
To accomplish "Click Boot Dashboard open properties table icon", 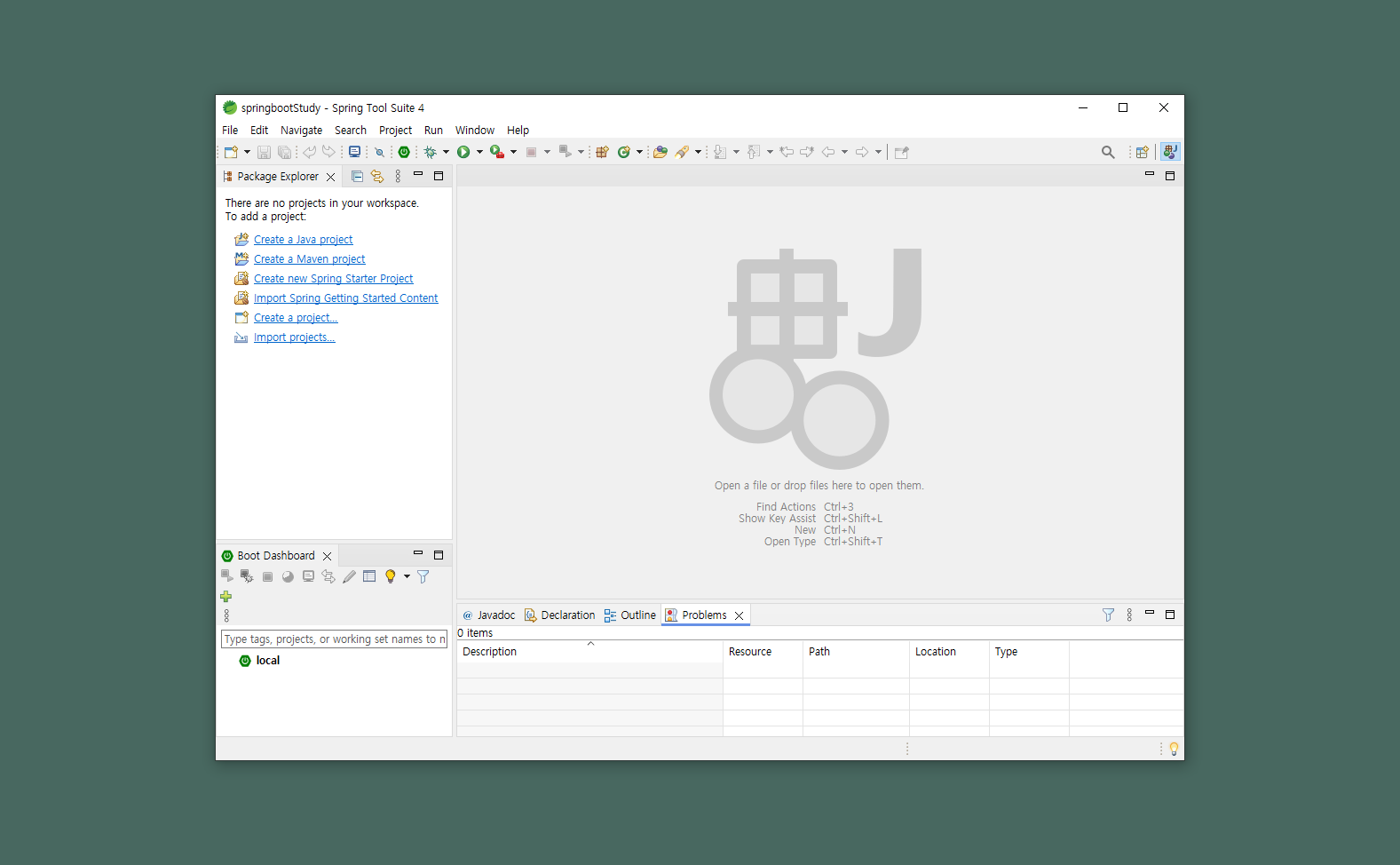I will (369, 576).
